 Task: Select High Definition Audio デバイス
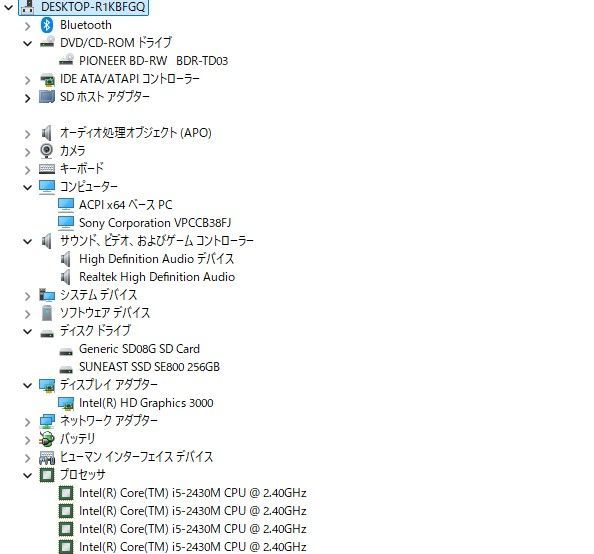[x=156, y=259]
